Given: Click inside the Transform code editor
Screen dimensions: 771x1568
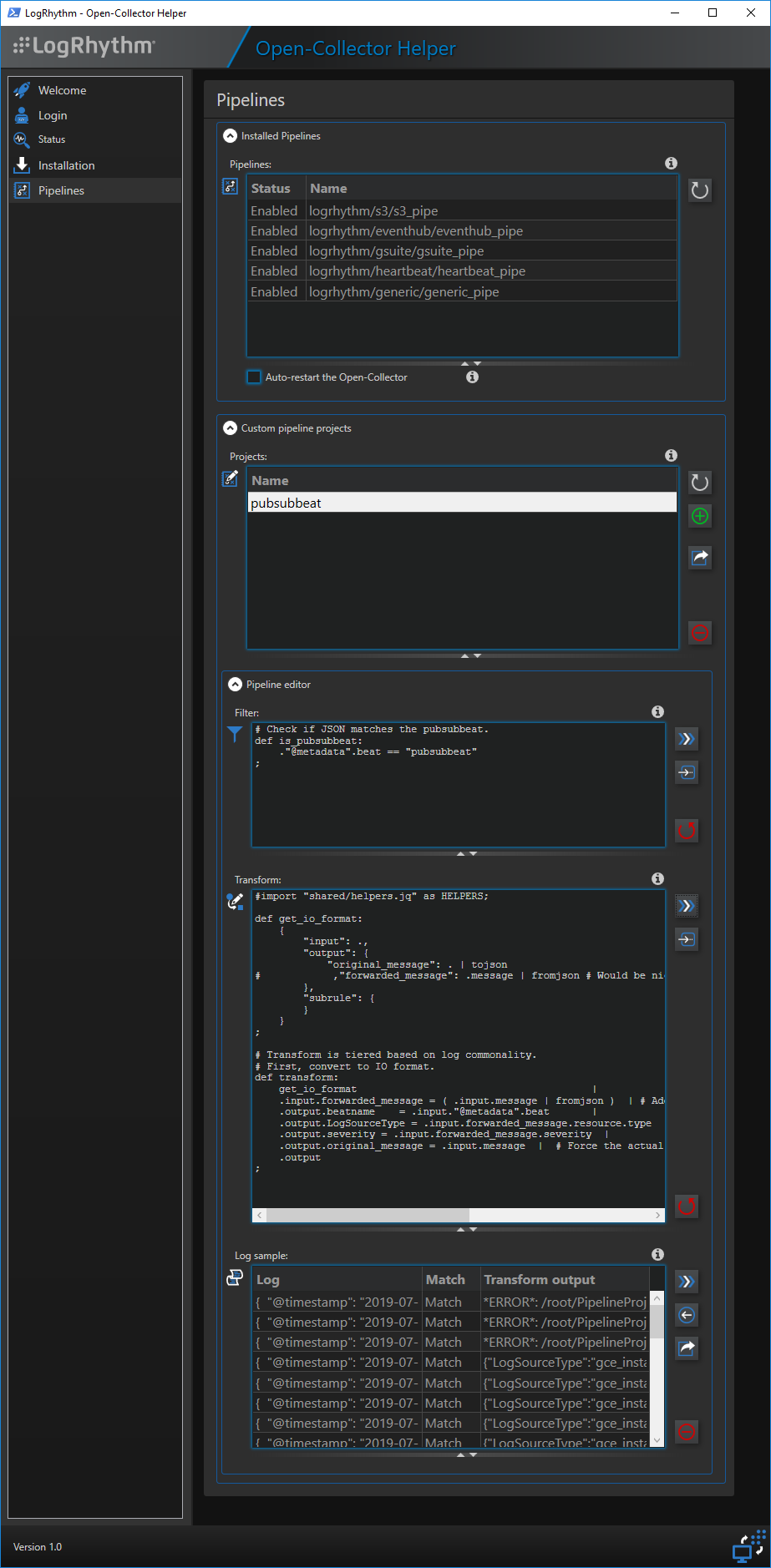Looking at the screenshot, I should (459, 1049).
